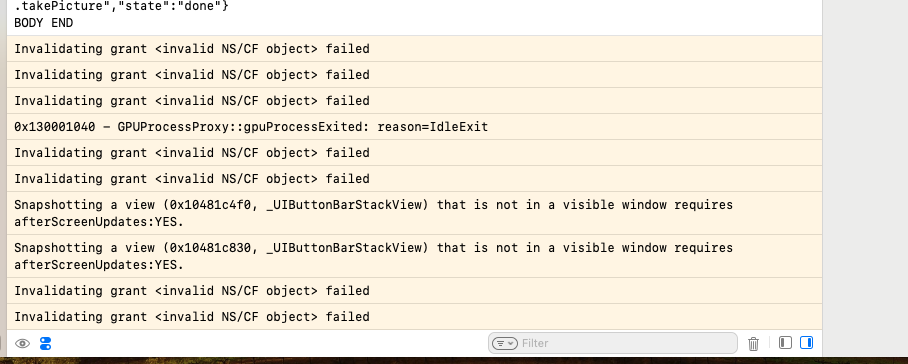The image size is (908, 364).
Task: Select Invalidating grant line just above GPUProcessProxy message
Action: tap(415, 101)
